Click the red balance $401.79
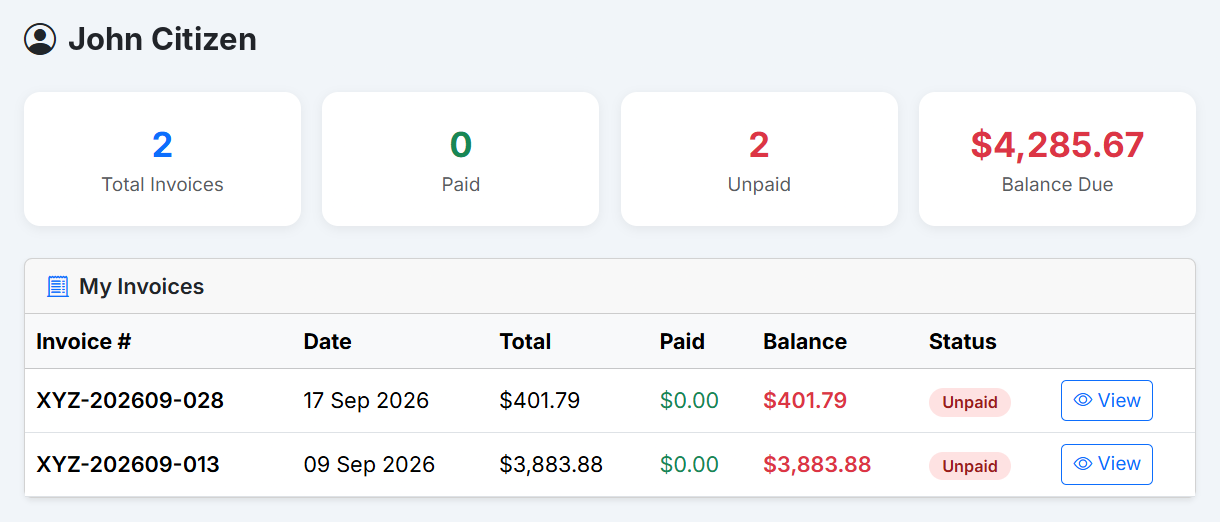Image resolution: width=1220 pixels, height=522 pixels. (x=805, y=401)
